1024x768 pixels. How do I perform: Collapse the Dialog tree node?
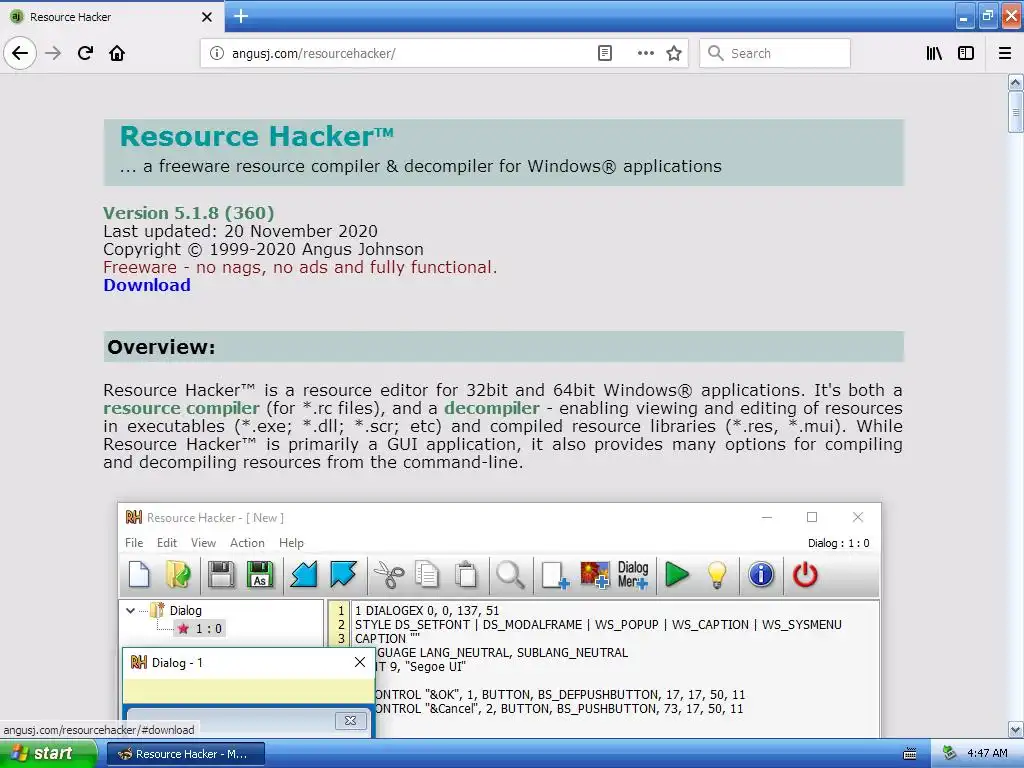130,611
